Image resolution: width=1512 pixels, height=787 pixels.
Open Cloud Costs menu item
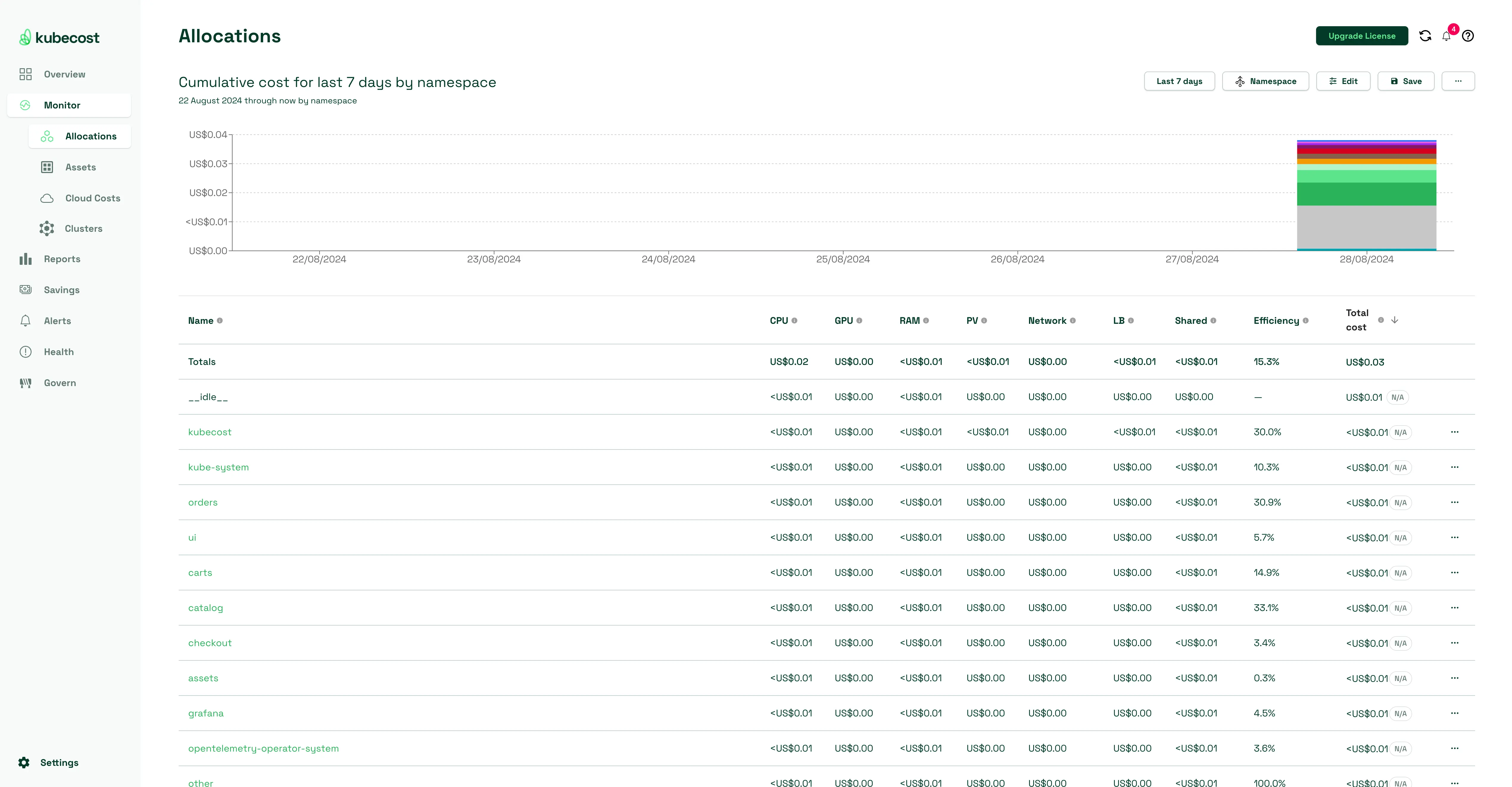coord(92,198)
